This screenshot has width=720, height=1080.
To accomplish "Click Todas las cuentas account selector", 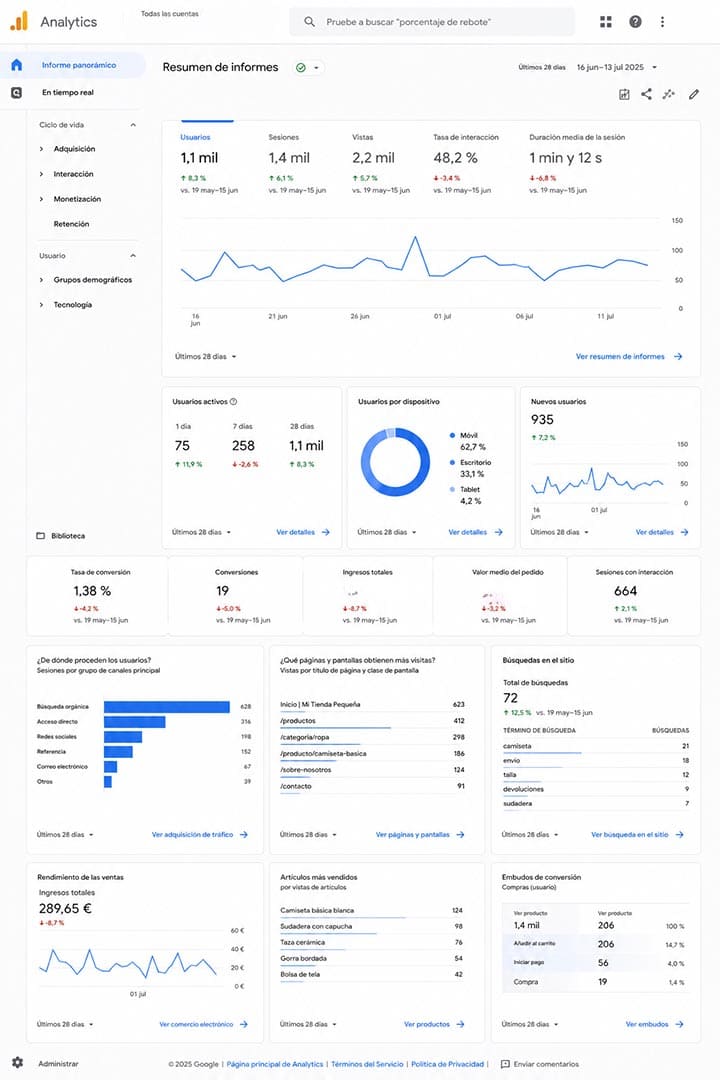I will (169, 14).
